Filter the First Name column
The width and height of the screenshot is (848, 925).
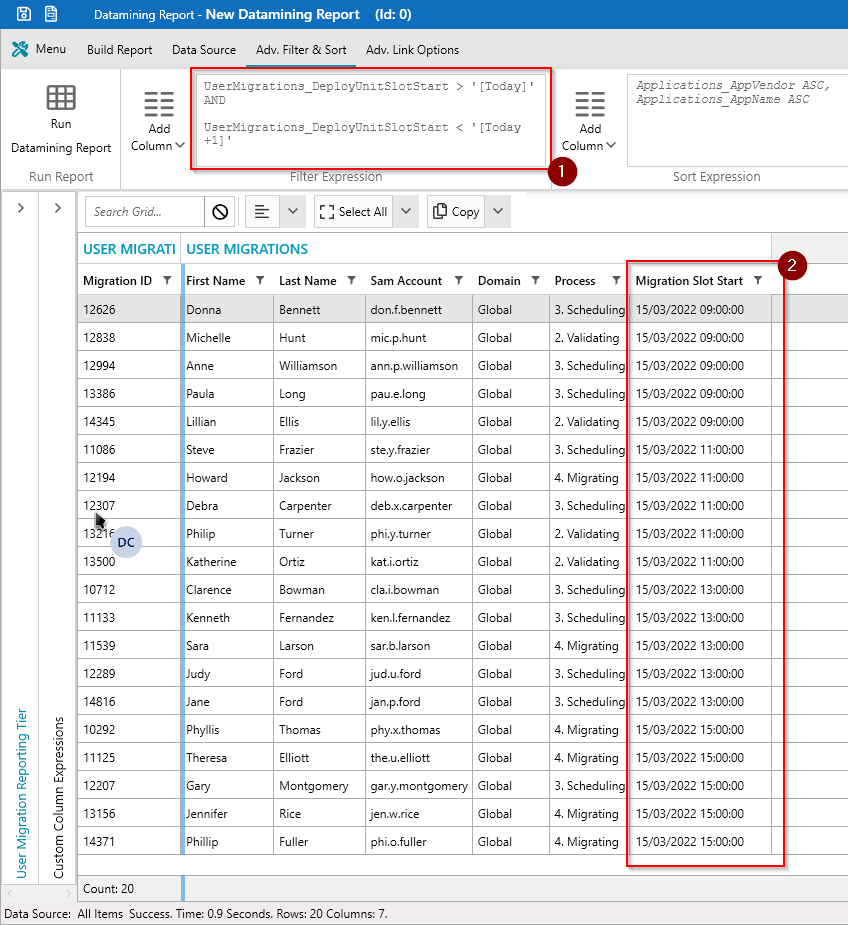click(x=260, y=281)
